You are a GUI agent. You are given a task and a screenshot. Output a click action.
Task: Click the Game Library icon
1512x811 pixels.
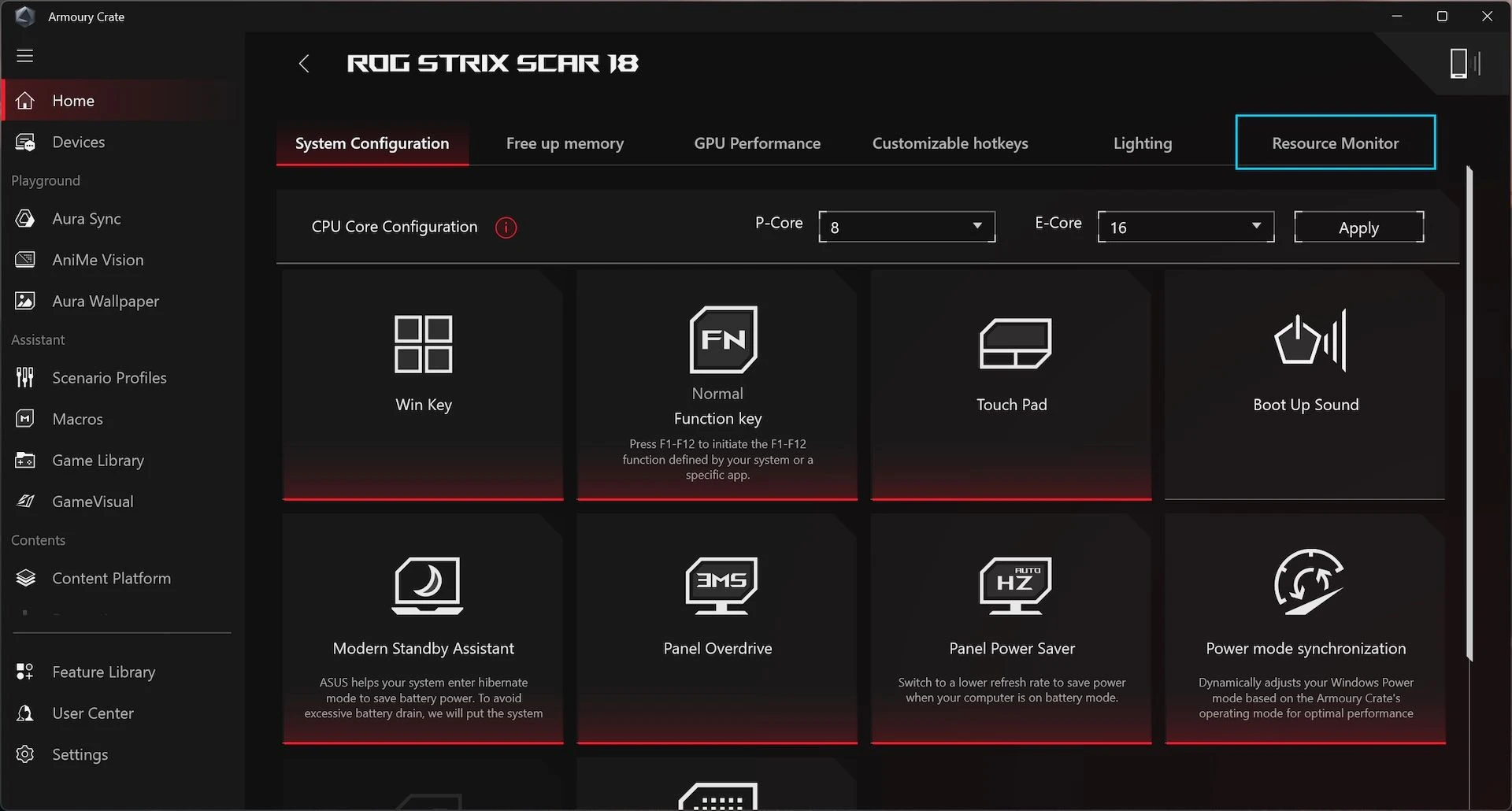[25, 461]
